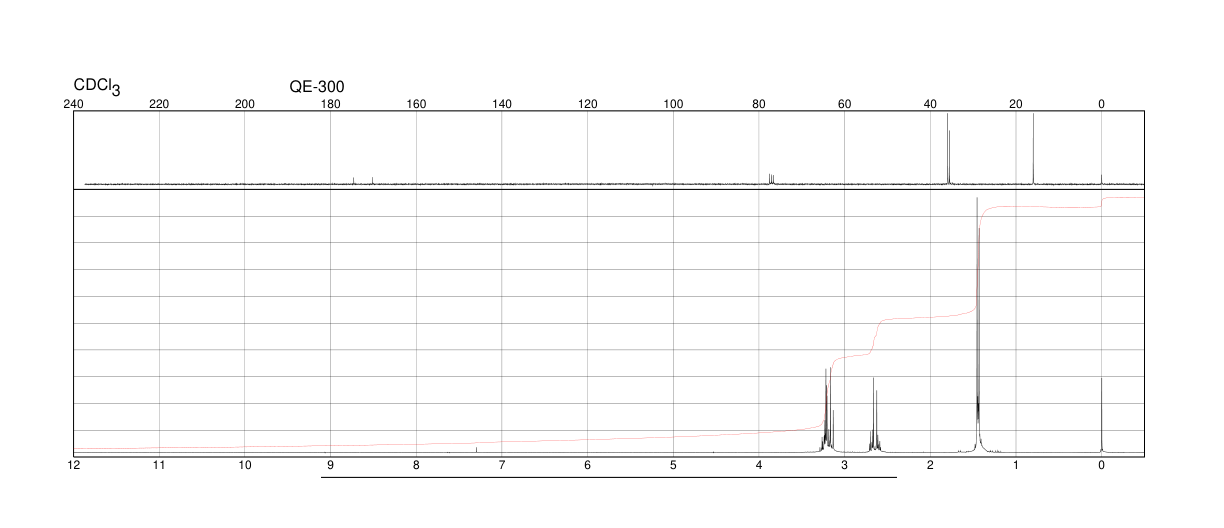
Task: Click the 6 ppm proton axis label
Action: coord(588,466)
